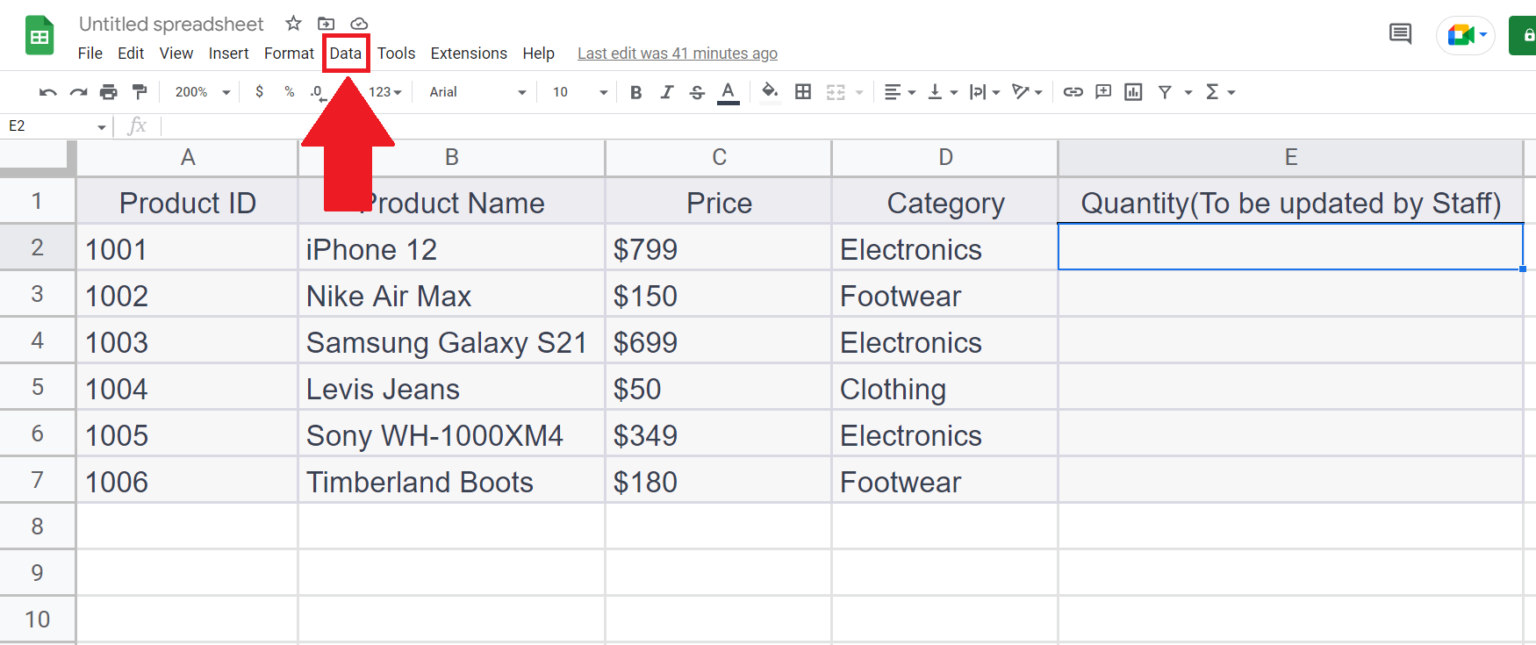
Task: Decrease decimal places using the .0 icon
Action: tap(317, 92)
